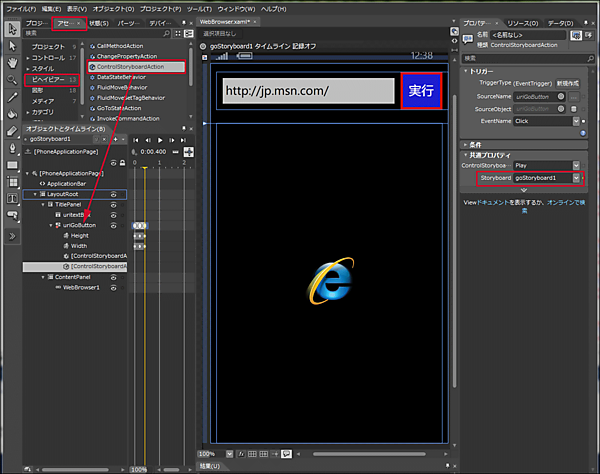The width and height of the screenshot is (600, 474).
Task: Open the ファイル(F) menu
Action: (18, 7)
